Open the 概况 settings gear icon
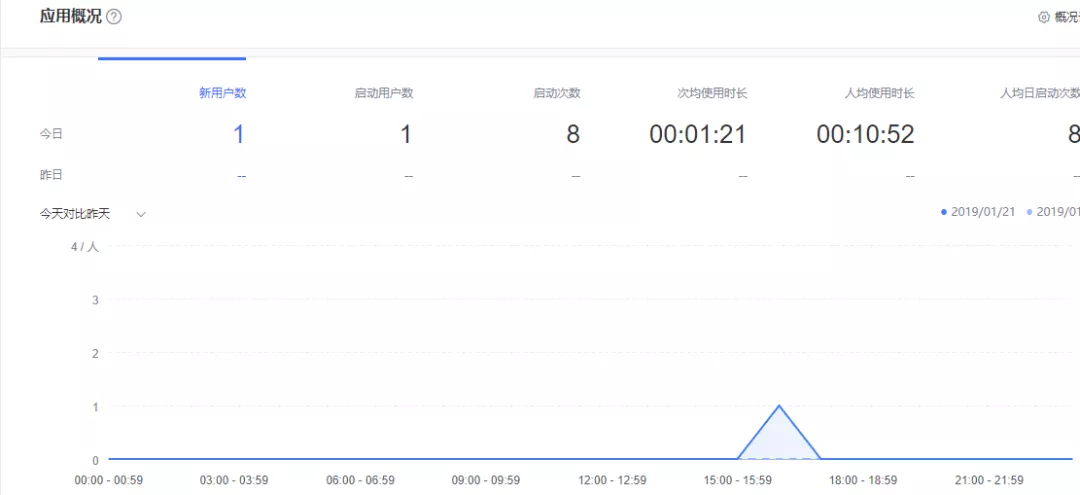 (1044, 17)
